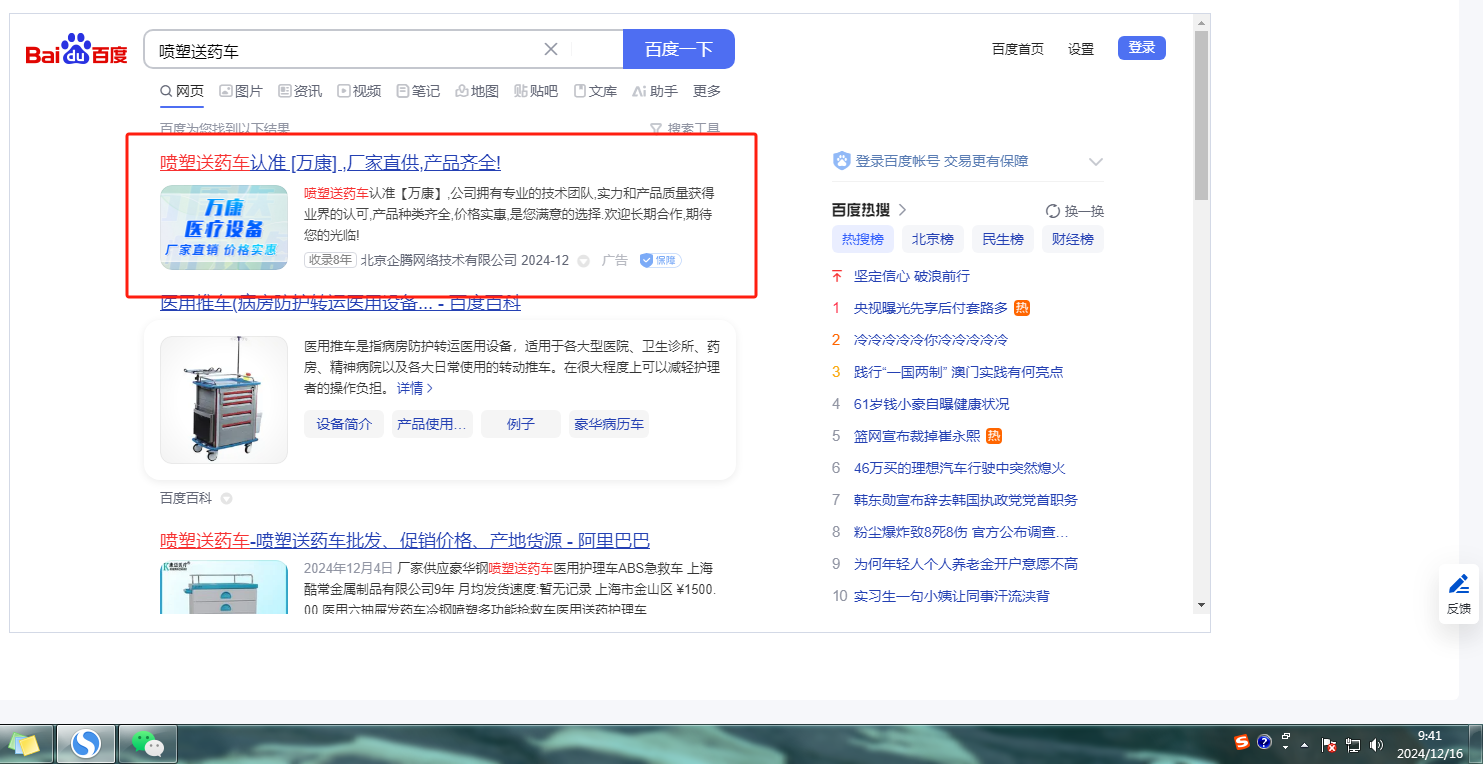Viewport: 1483px width, 764px height.
Task: Open the 阿里巴巴 喷塑送药车 result link
Action: tap(405, 541)
